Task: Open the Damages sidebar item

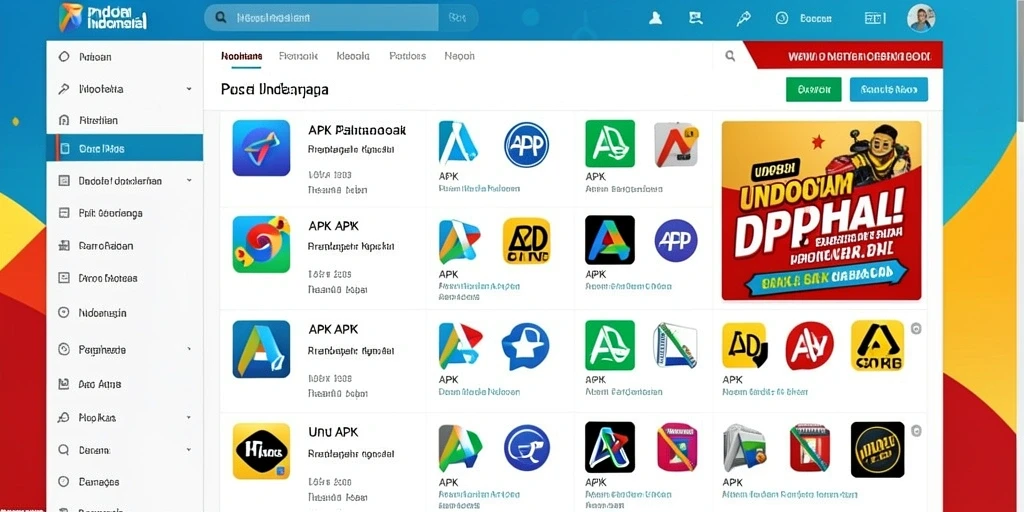Action: coord(125,482)
